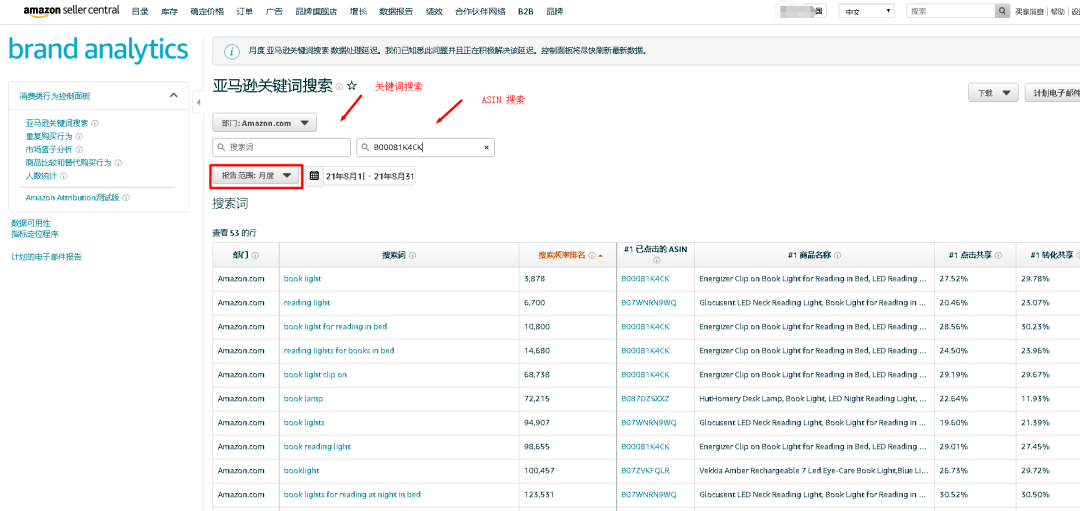Expand the 报告范围: 月度 dropdown
The width and height of the screenshot is (1080, 511).
[x=256, y=175]
